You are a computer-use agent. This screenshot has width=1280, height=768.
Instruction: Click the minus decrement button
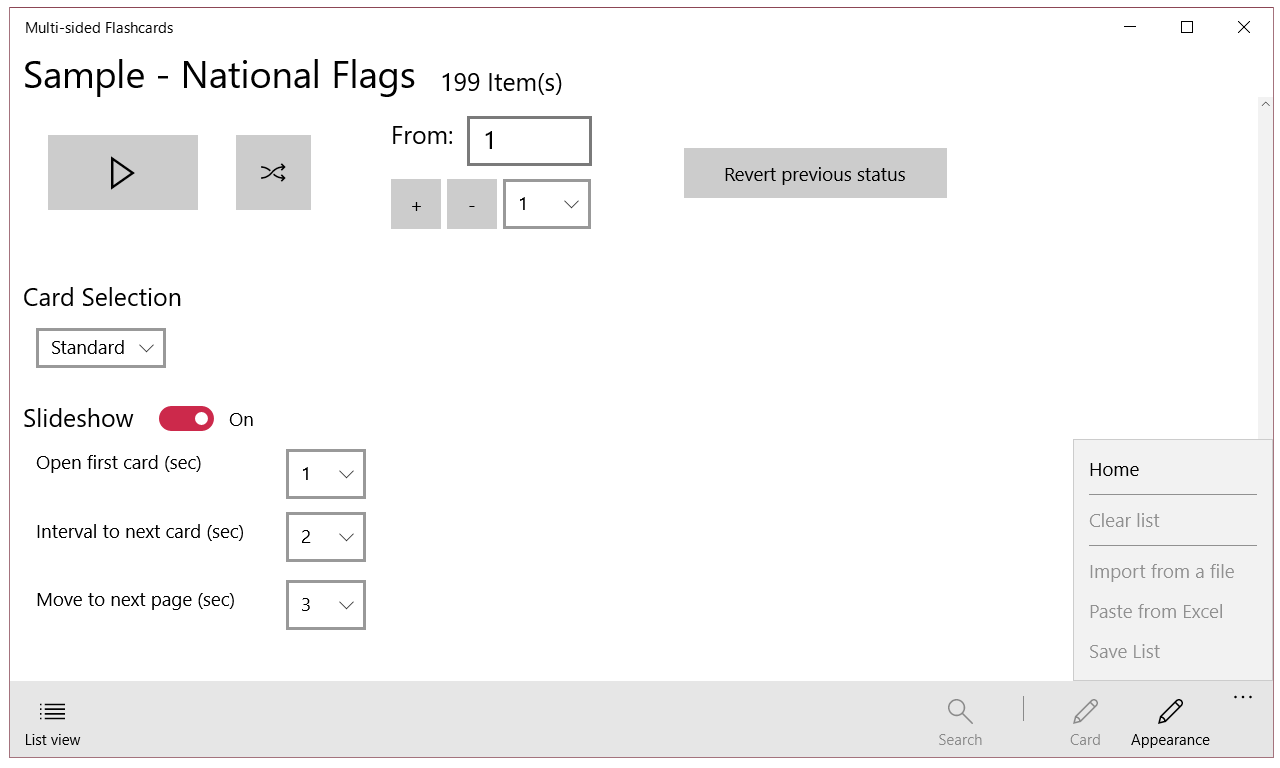pos(472,205)
